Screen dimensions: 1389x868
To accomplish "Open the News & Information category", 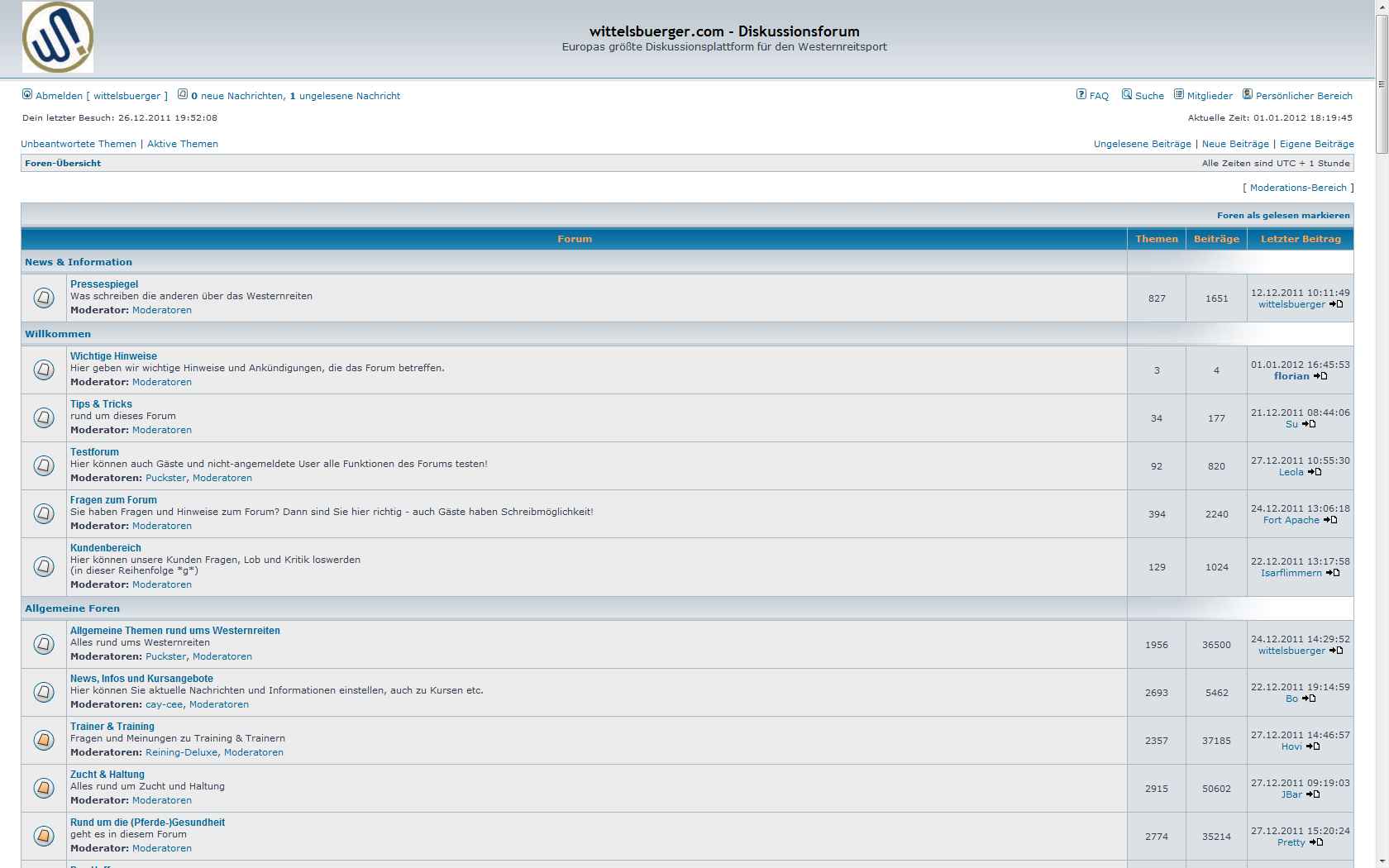I will coord(79,262).
